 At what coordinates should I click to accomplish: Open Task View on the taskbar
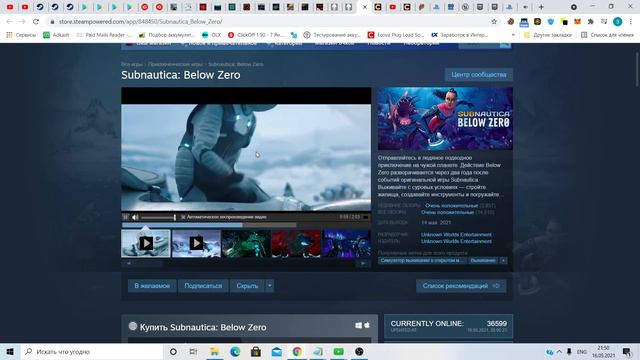tap(193, 351)
